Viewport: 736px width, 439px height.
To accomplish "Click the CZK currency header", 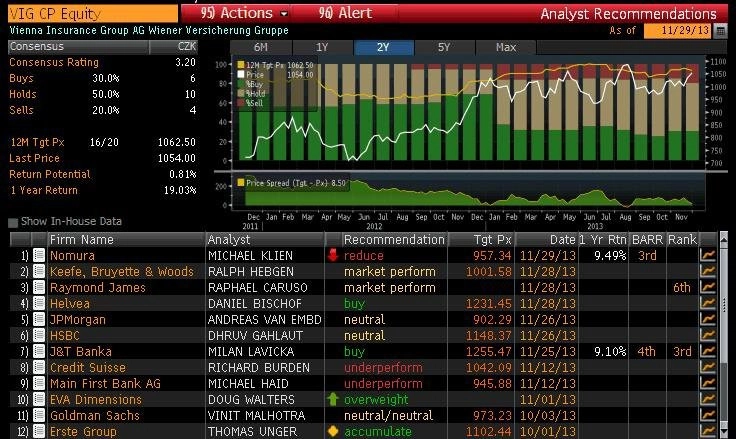I will pos(187,46).
